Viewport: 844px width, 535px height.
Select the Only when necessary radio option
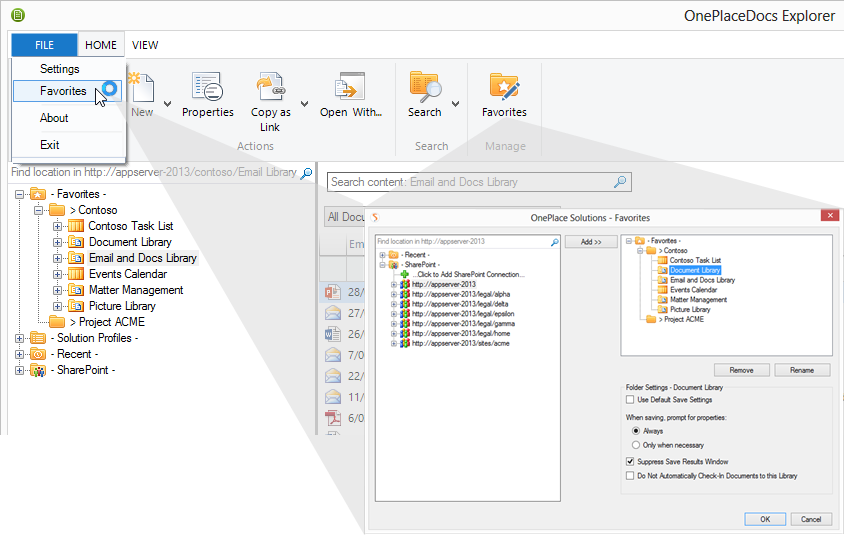[636, 445]
